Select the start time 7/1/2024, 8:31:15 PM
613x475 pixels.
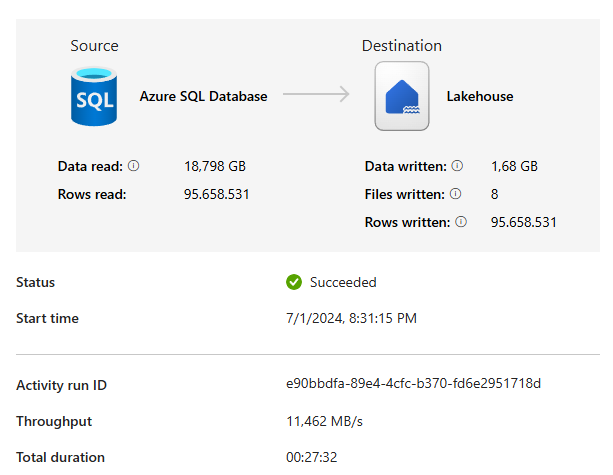click(351, 318)
